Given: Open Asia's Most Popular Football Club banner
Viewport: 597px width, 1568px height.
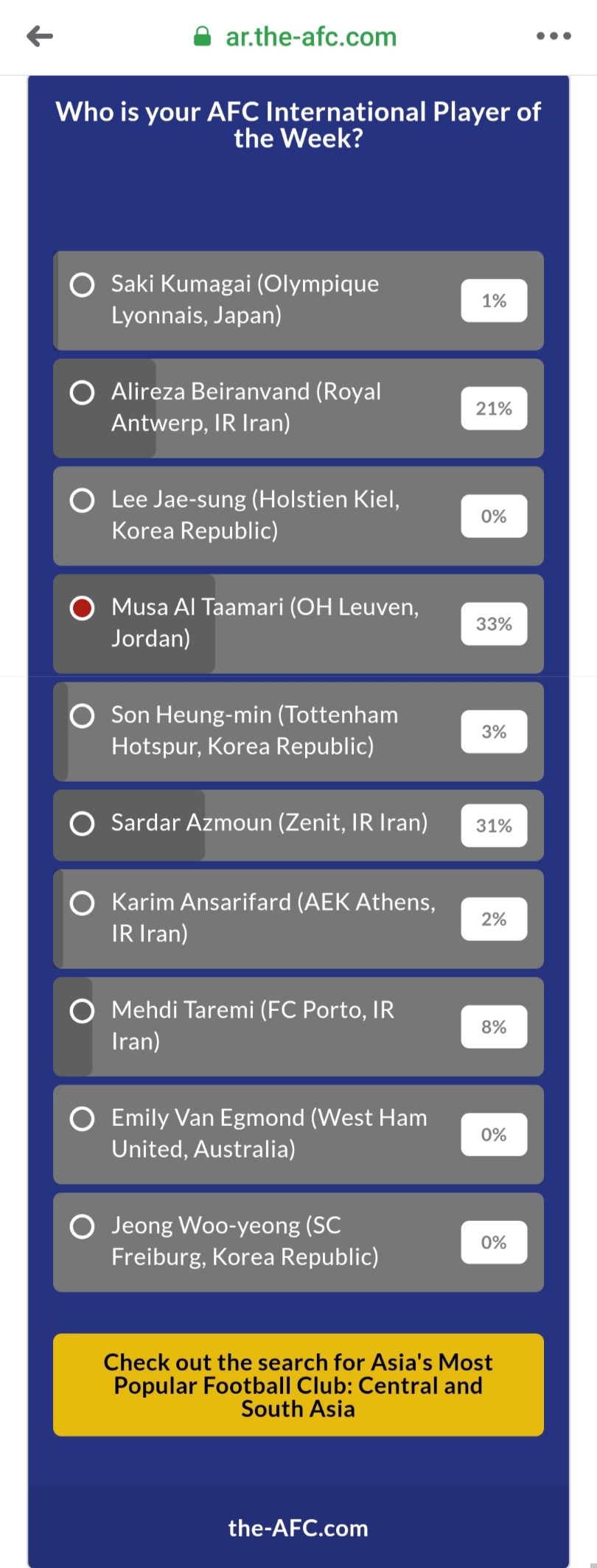Looking at the screenshot, I should [298, 1385].
